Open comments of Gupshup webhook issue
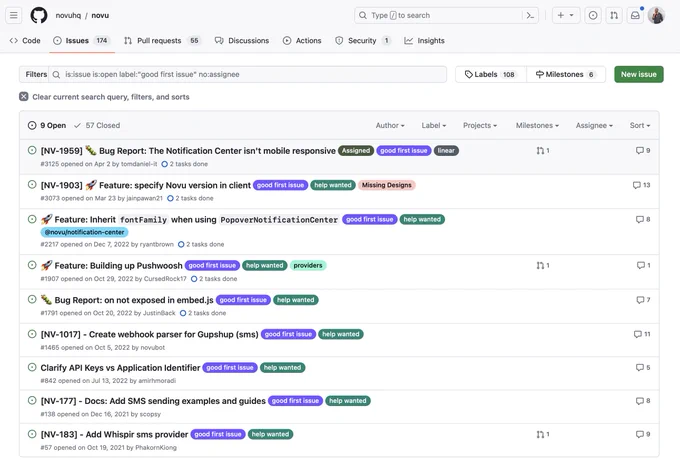680x464 pixels. (642, 334)
